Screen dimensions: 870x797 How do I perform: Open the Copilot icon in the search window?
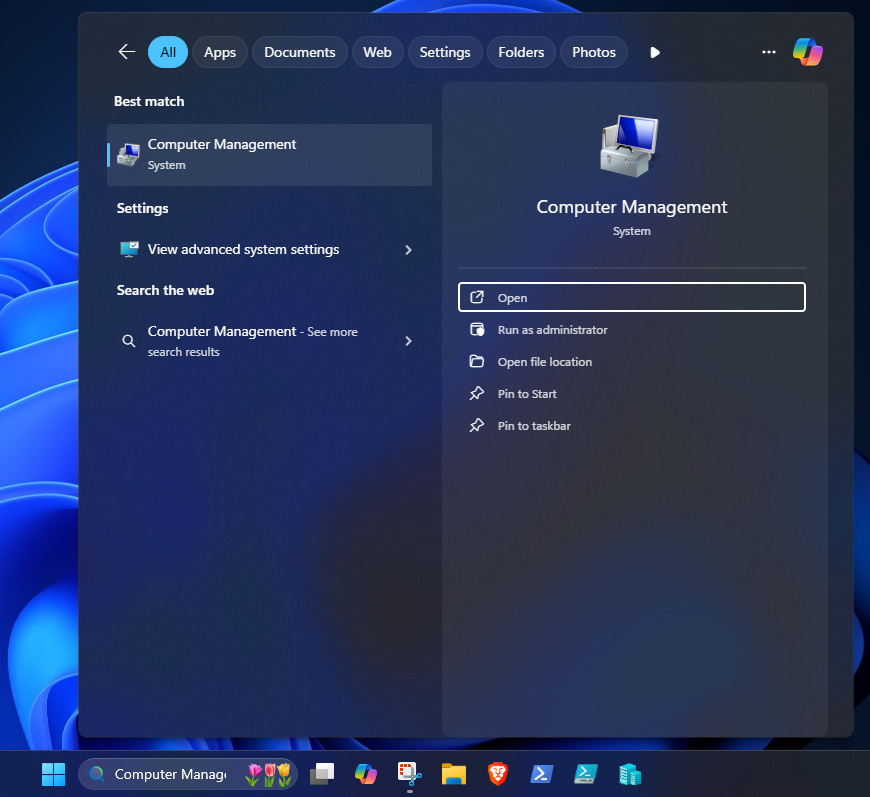[808, 51]
